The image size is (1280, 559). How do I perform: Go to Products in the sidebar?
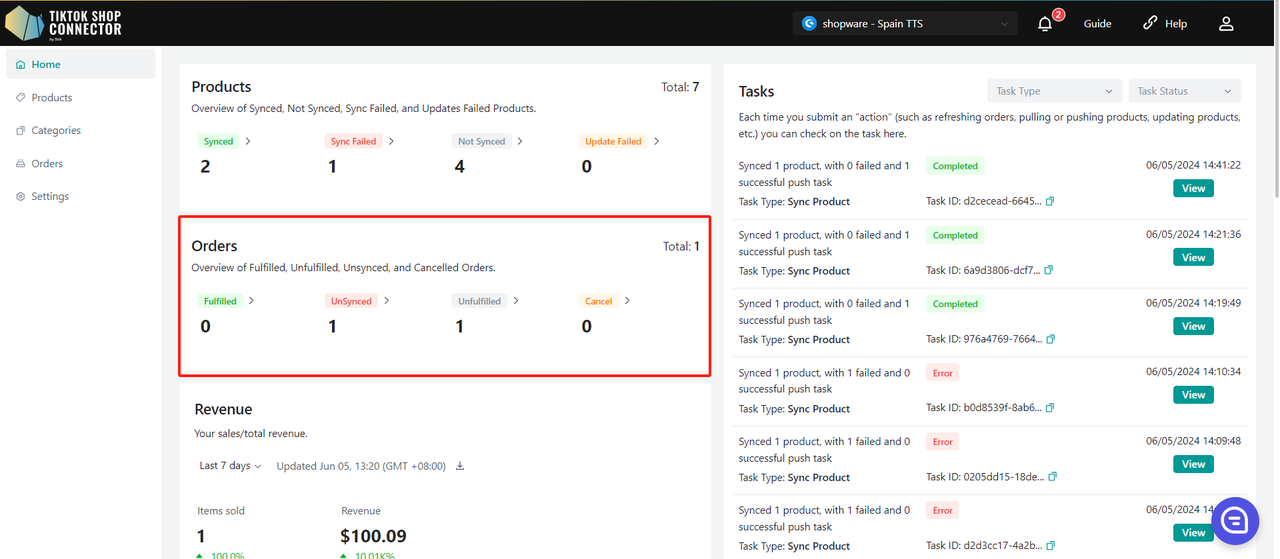(52, 97)
